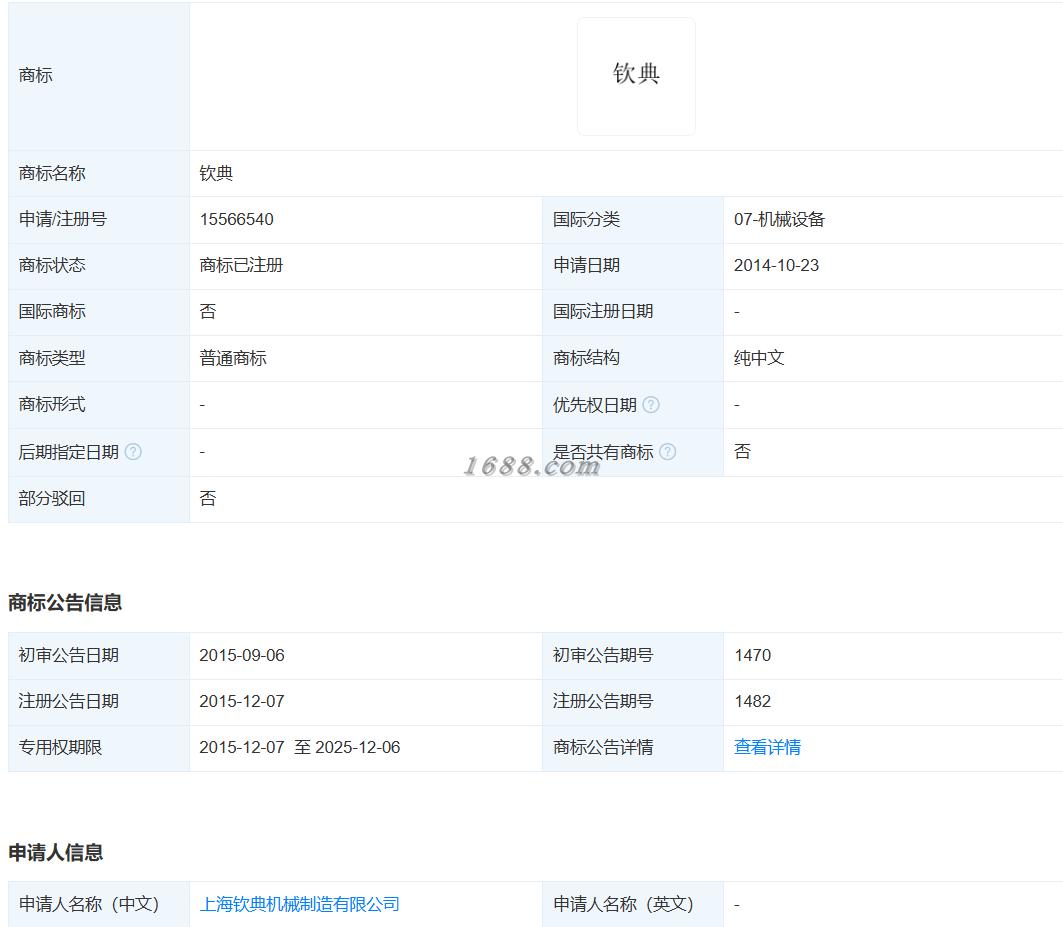The width and height of the screenshot is (1063, 927).
Task: Click the 普通商标 trademark type value
Action: coord(233,358)
